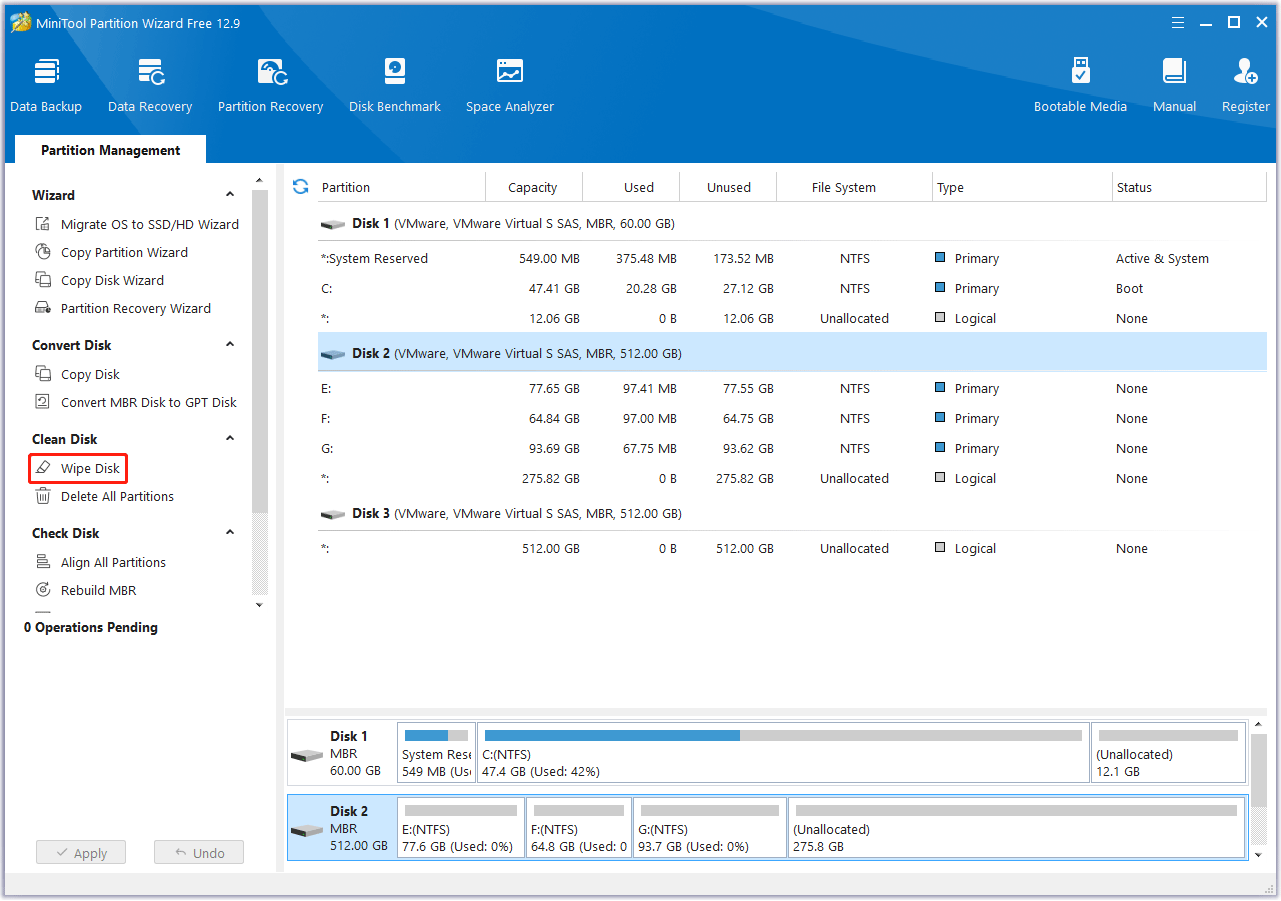This screenshot has height=901, width=1281.
Task: Click the down arrow of the disk map scrollbar
Action: point(1259,854)
